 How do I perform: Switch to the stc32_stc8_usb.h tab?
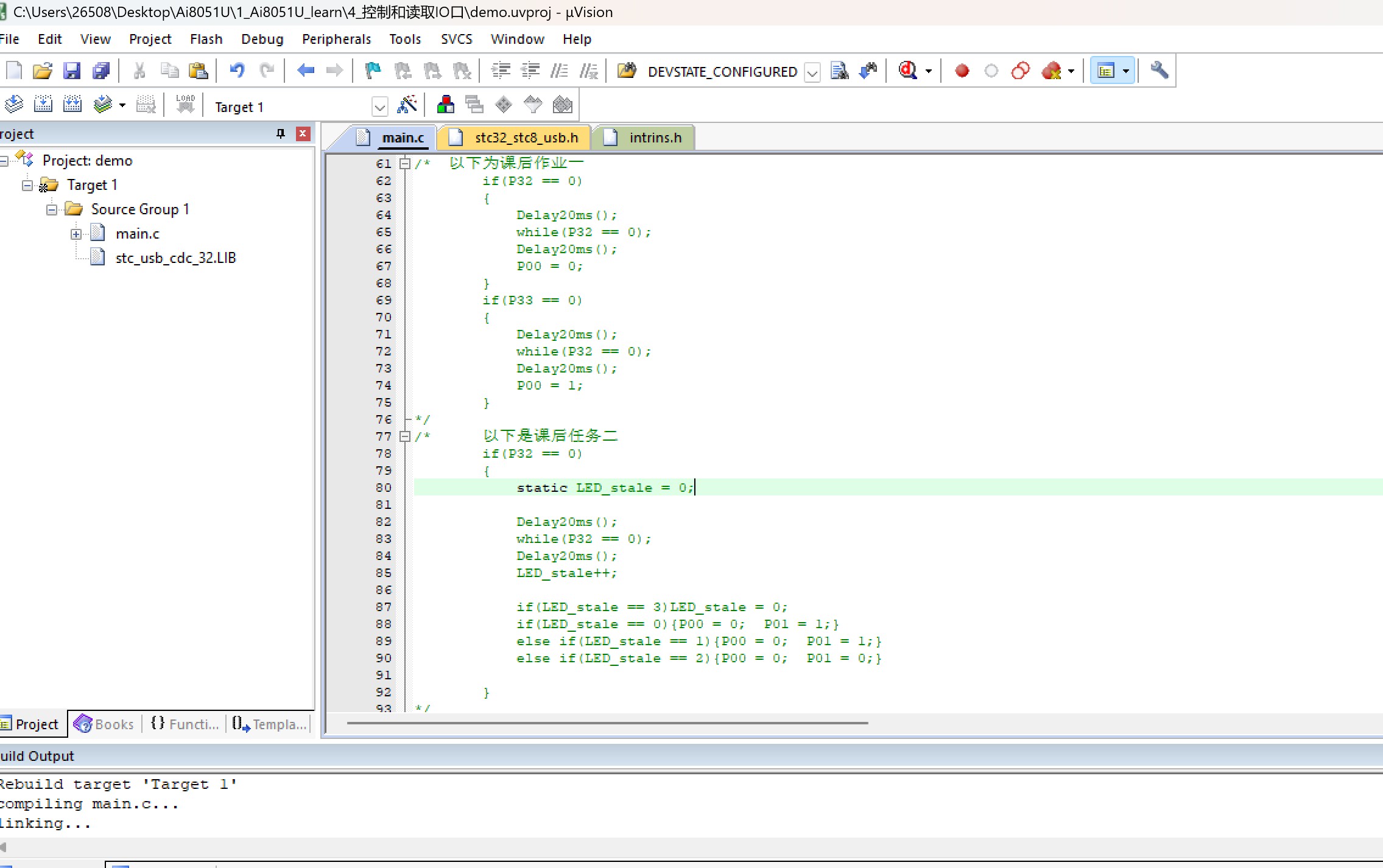(526, 138)
